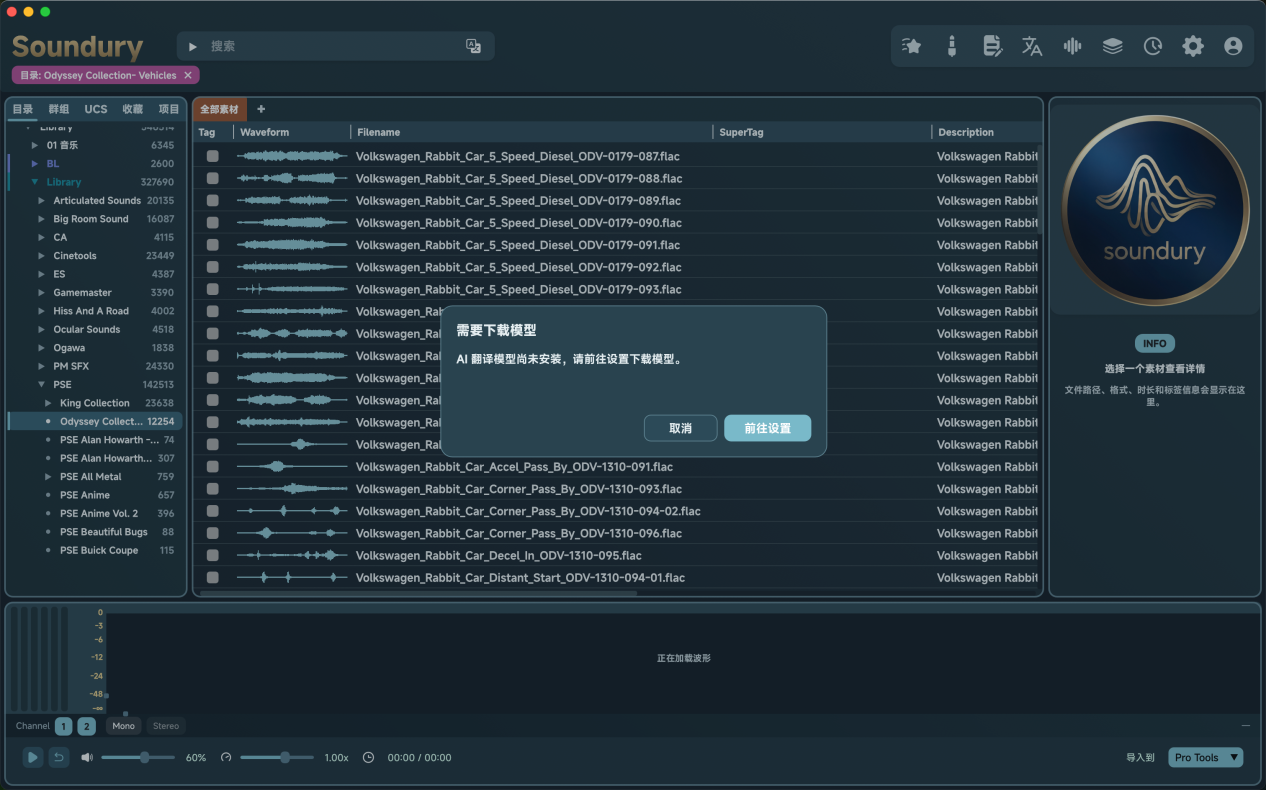Click 取消 in the dialog
Image resolution: width=1266 pixels, height=790 pixels.
(681, 428)
